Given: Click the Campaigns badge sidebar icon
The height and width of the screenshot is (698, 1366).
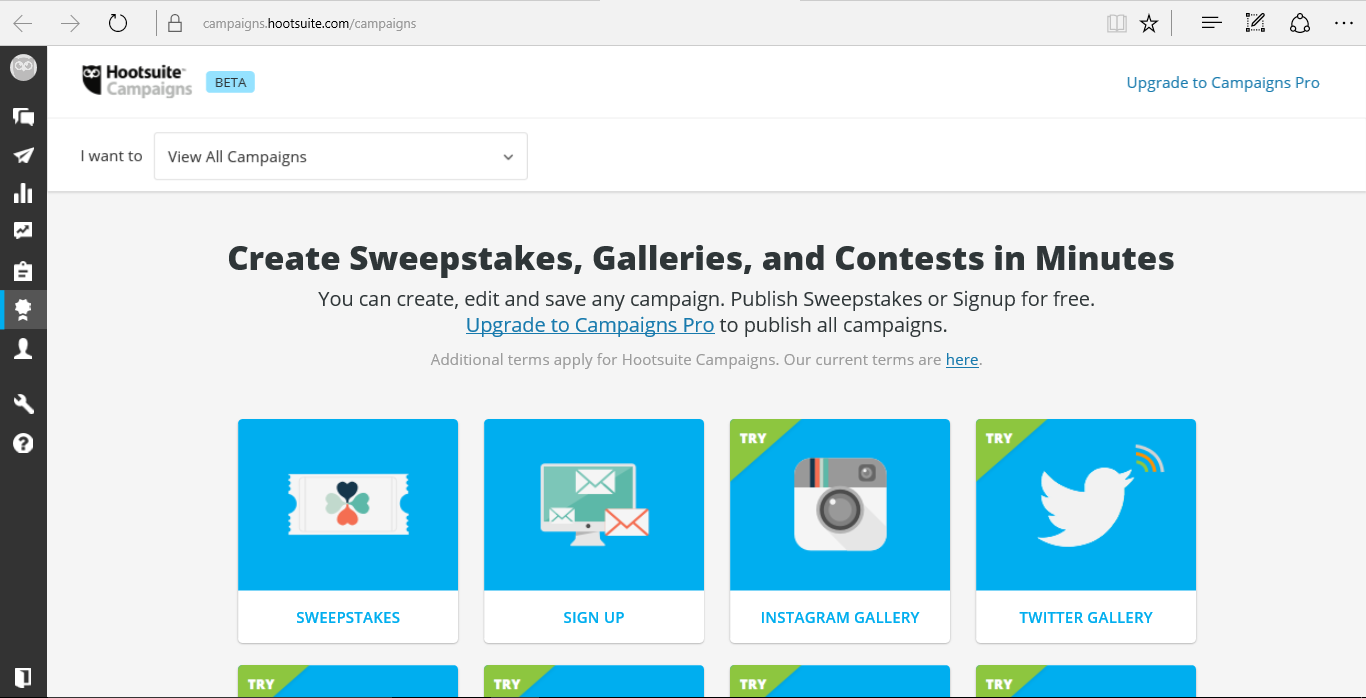Looking at the screenshot, I should (23, 310).
